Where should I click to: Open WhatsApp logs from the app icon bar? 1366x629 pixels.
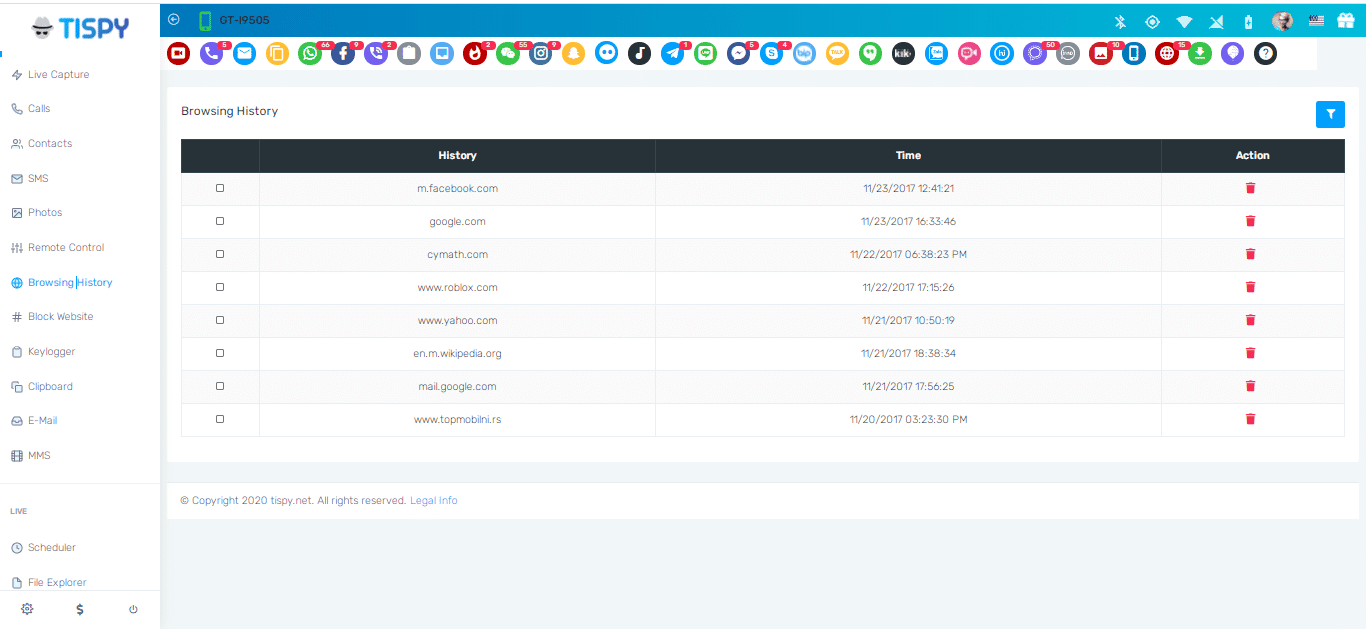310,54
